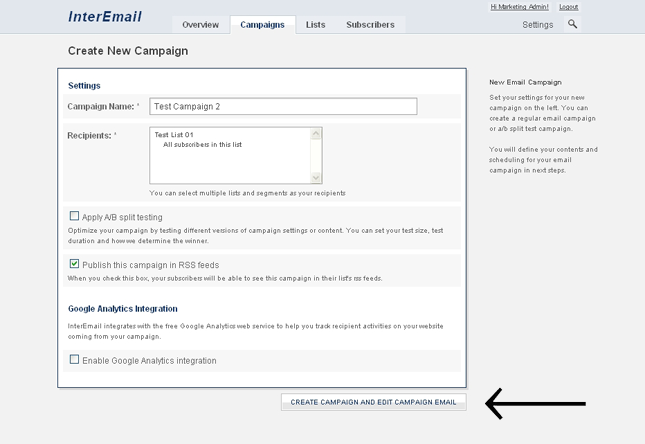Focus the Campaign Name text field
The image size is (645, 444).
[283, 106]
